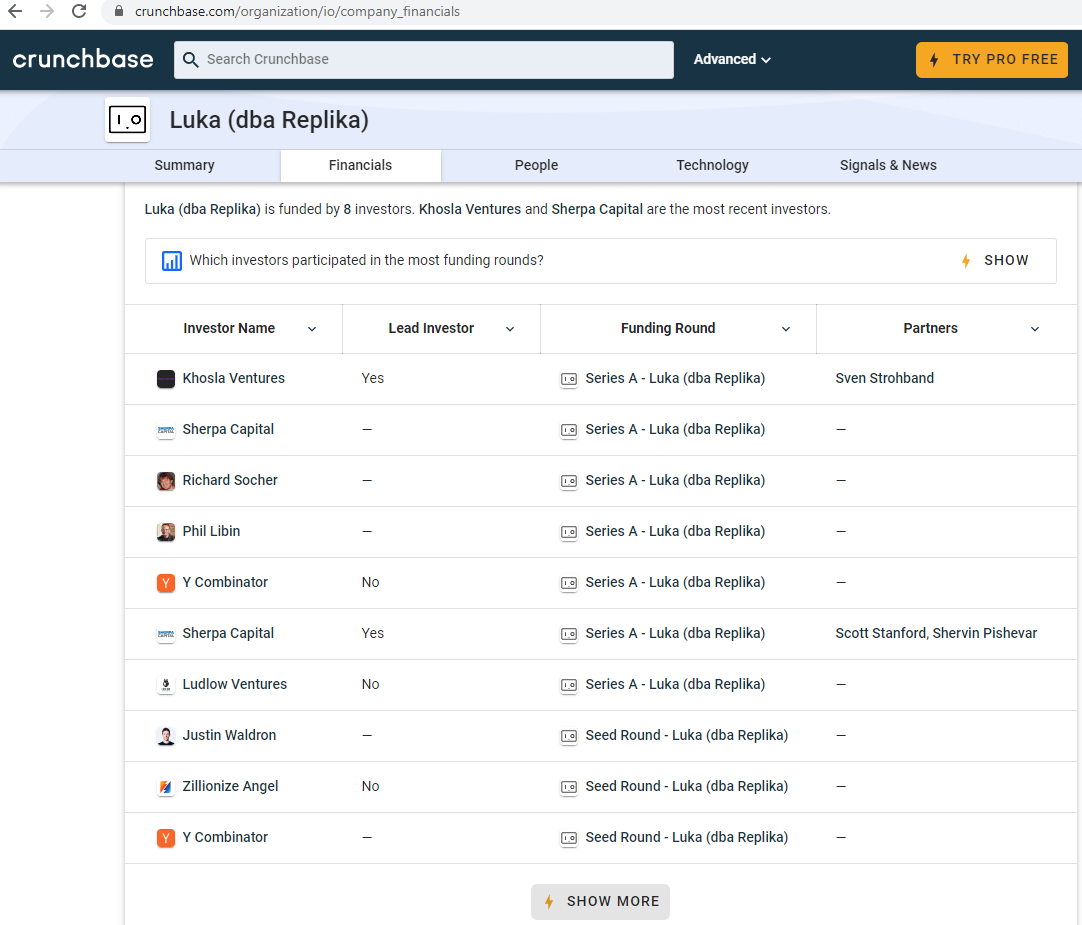Screen dimensions: 1082x925
Task: Open the Seed Round link in Justin Waldron row
Action: coord(687,735)
